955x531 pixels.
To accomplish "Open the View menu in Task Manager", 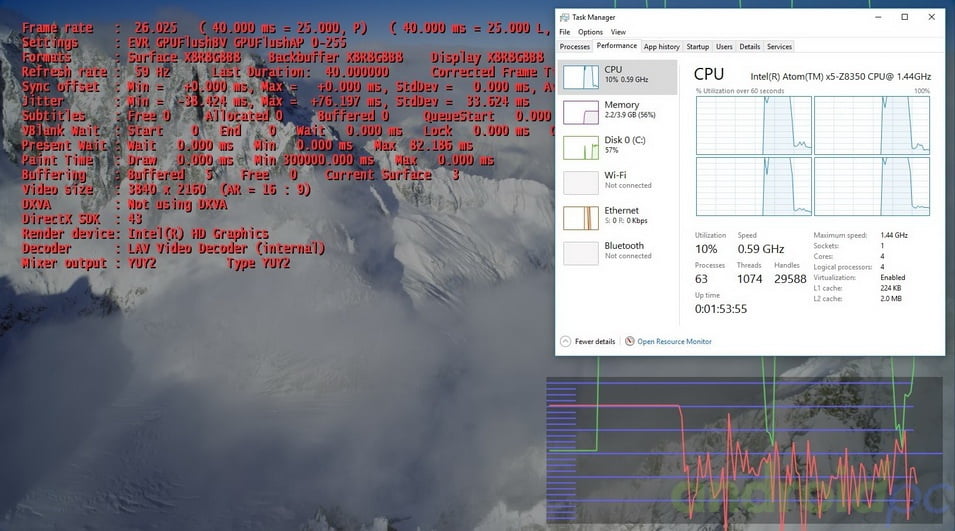I will (618, 32).
